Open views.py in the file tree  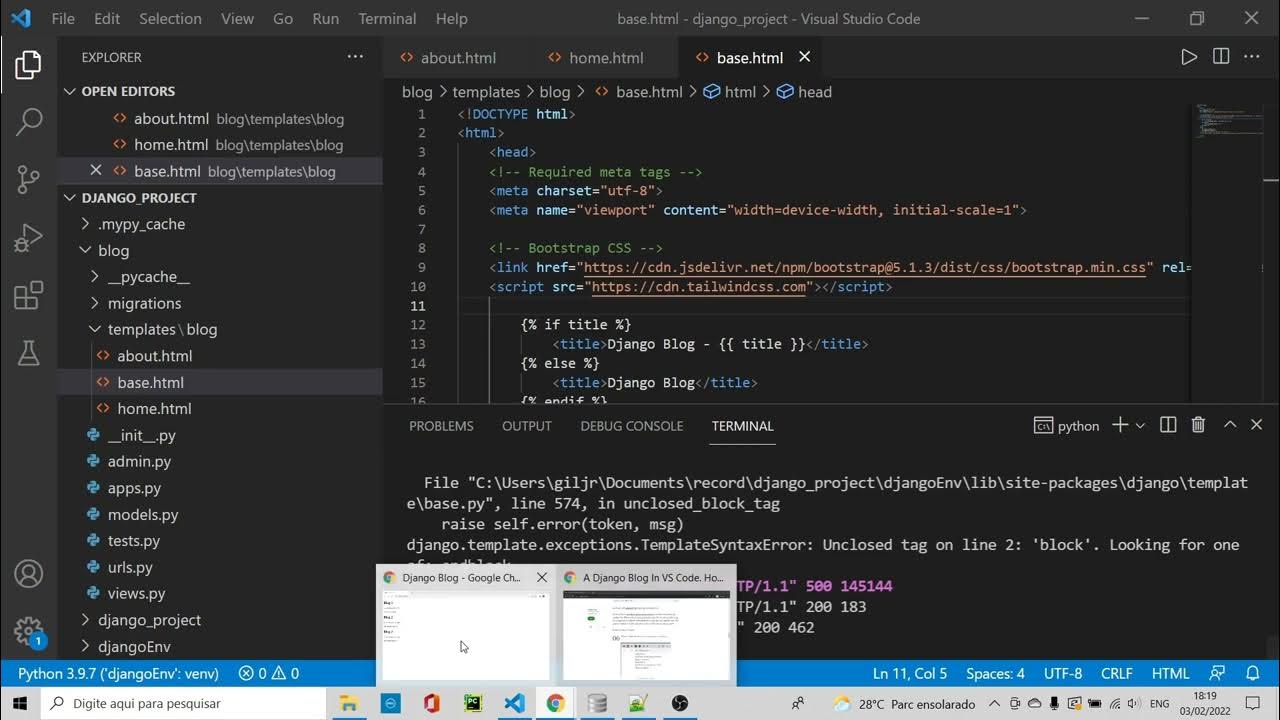tap(136, 593)
